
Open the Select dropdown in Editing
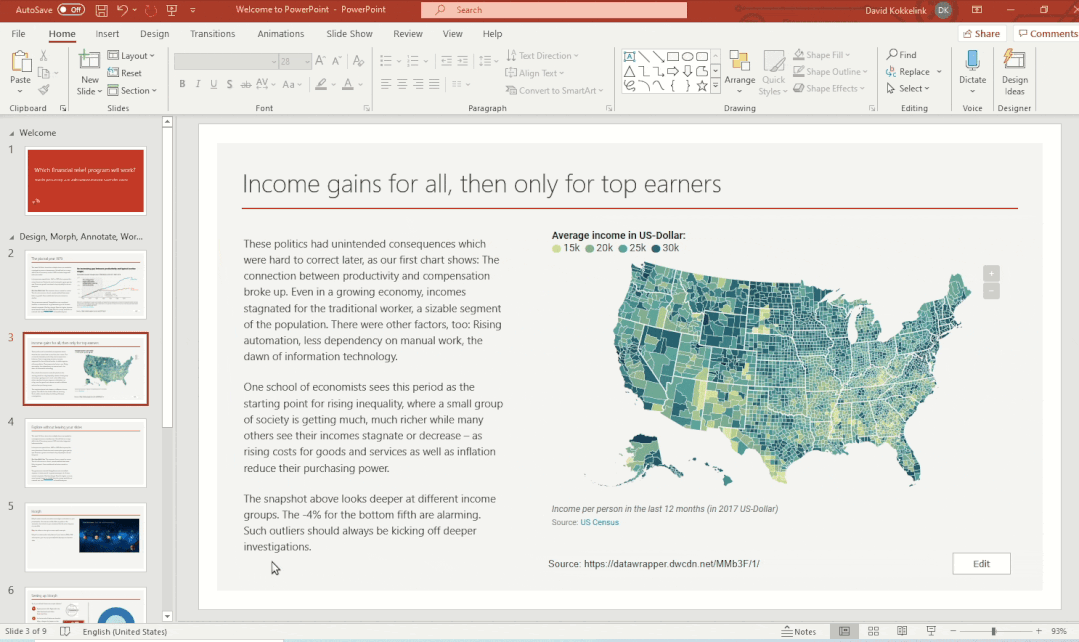908,88
